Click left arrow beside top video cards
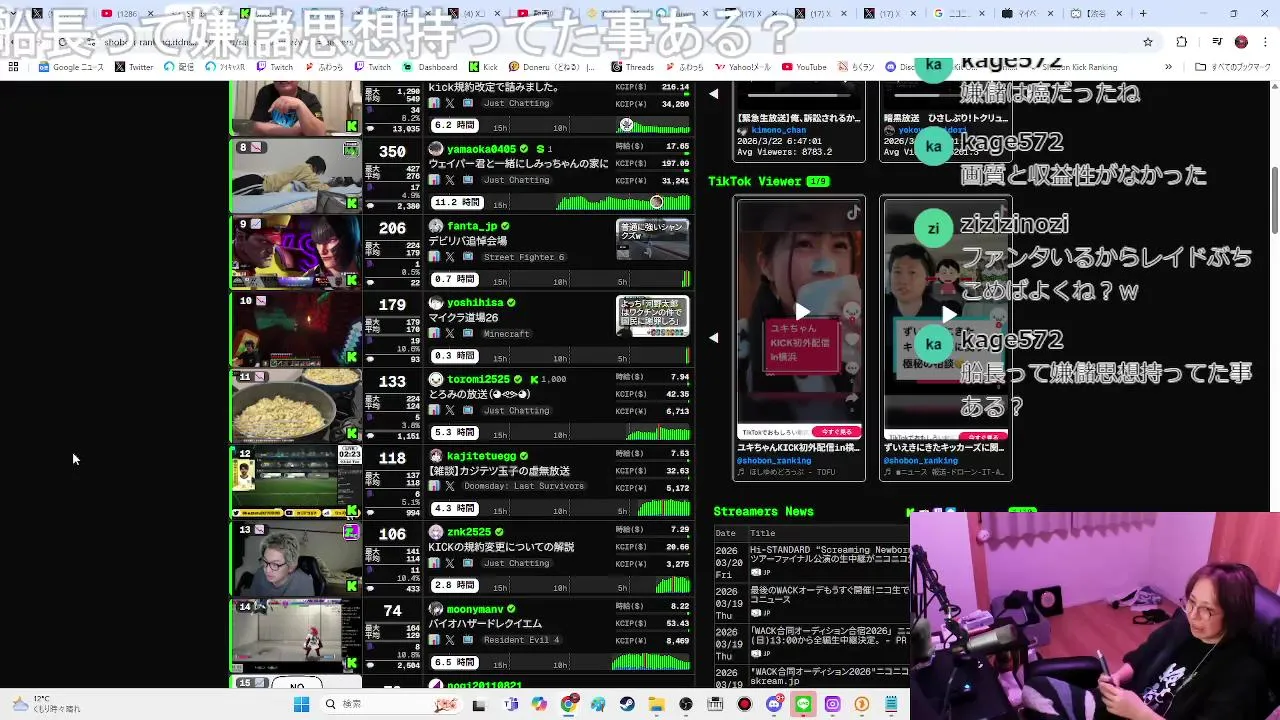1280x720 pixels. click(x=713, y=94)
